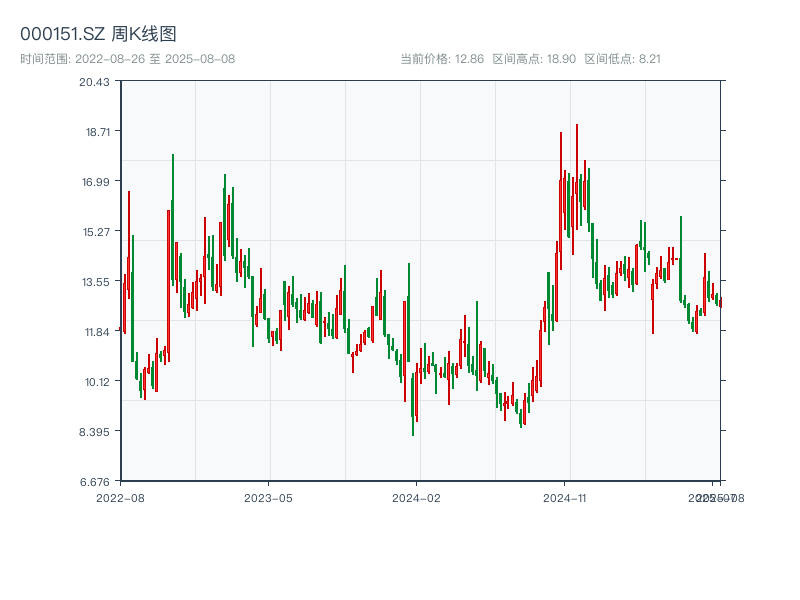Screen dimensions: 800x600
Task: Click the lowest green candlestick near 8.21 low
Action: (413, 405)
